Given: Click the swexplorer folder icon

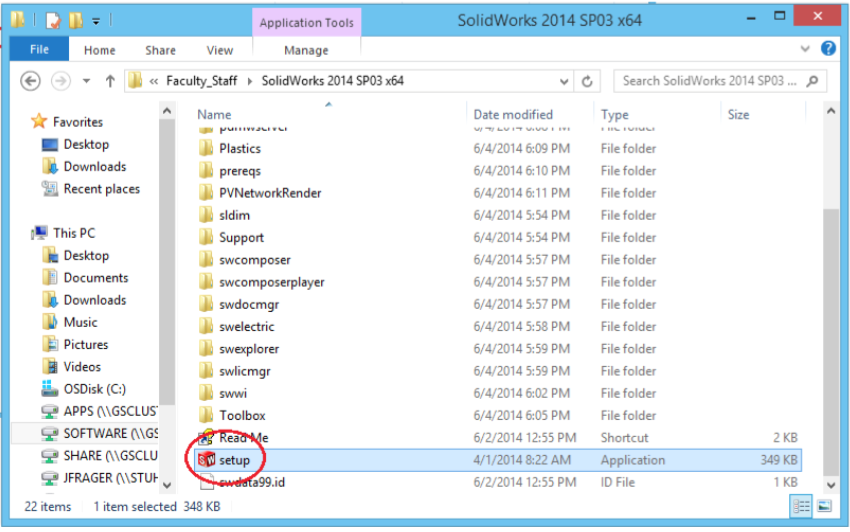Looking at the screenshot, I should (x=205, y=348).
